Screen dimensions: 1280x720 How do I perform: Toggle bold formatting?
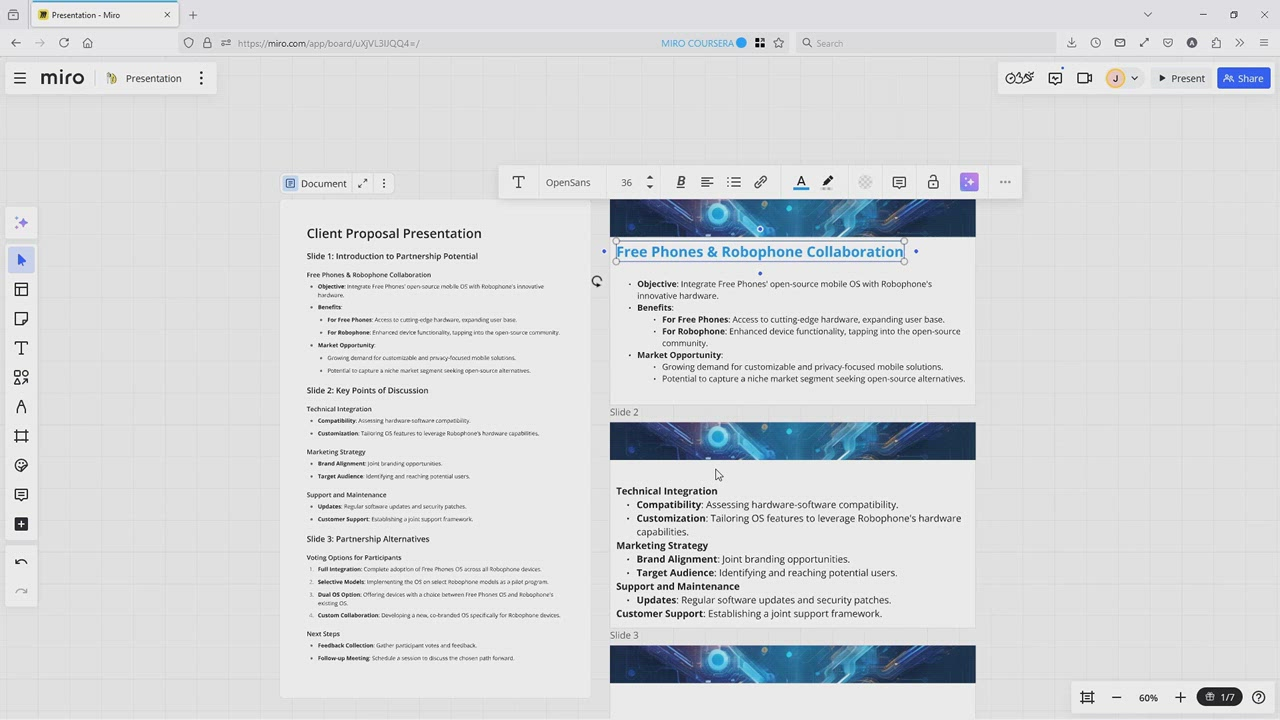coord(681,182)
